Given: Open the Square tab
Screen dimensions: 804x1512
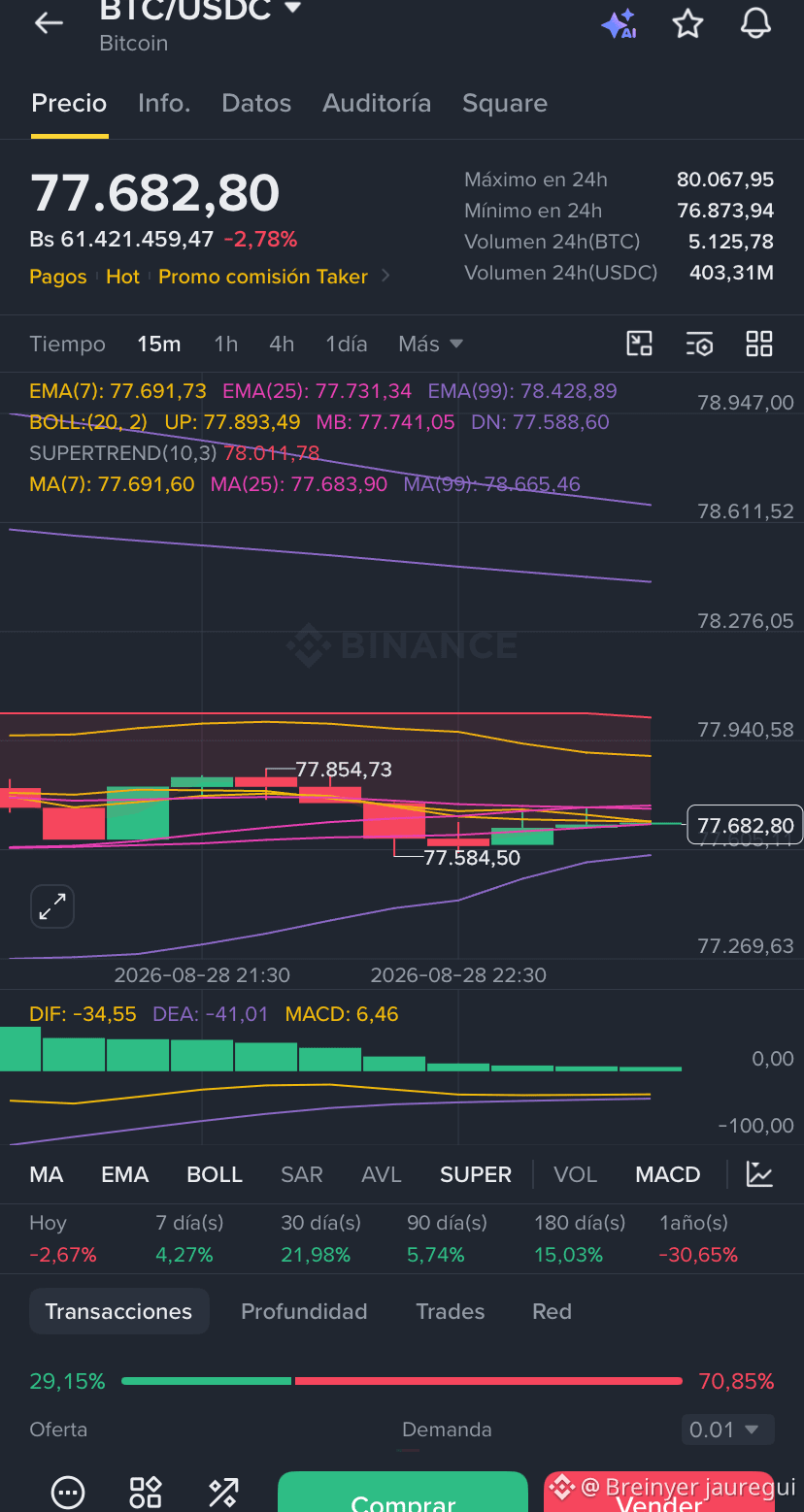Looking at the screenshot, I should (505, 103).
